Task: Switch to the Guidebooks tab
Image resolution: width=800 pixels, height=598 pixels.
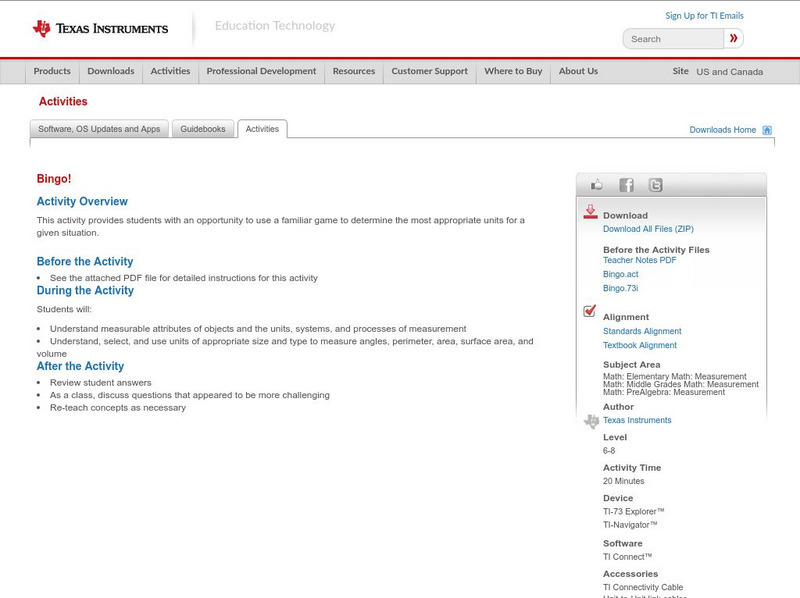Action: pos(203,129)
